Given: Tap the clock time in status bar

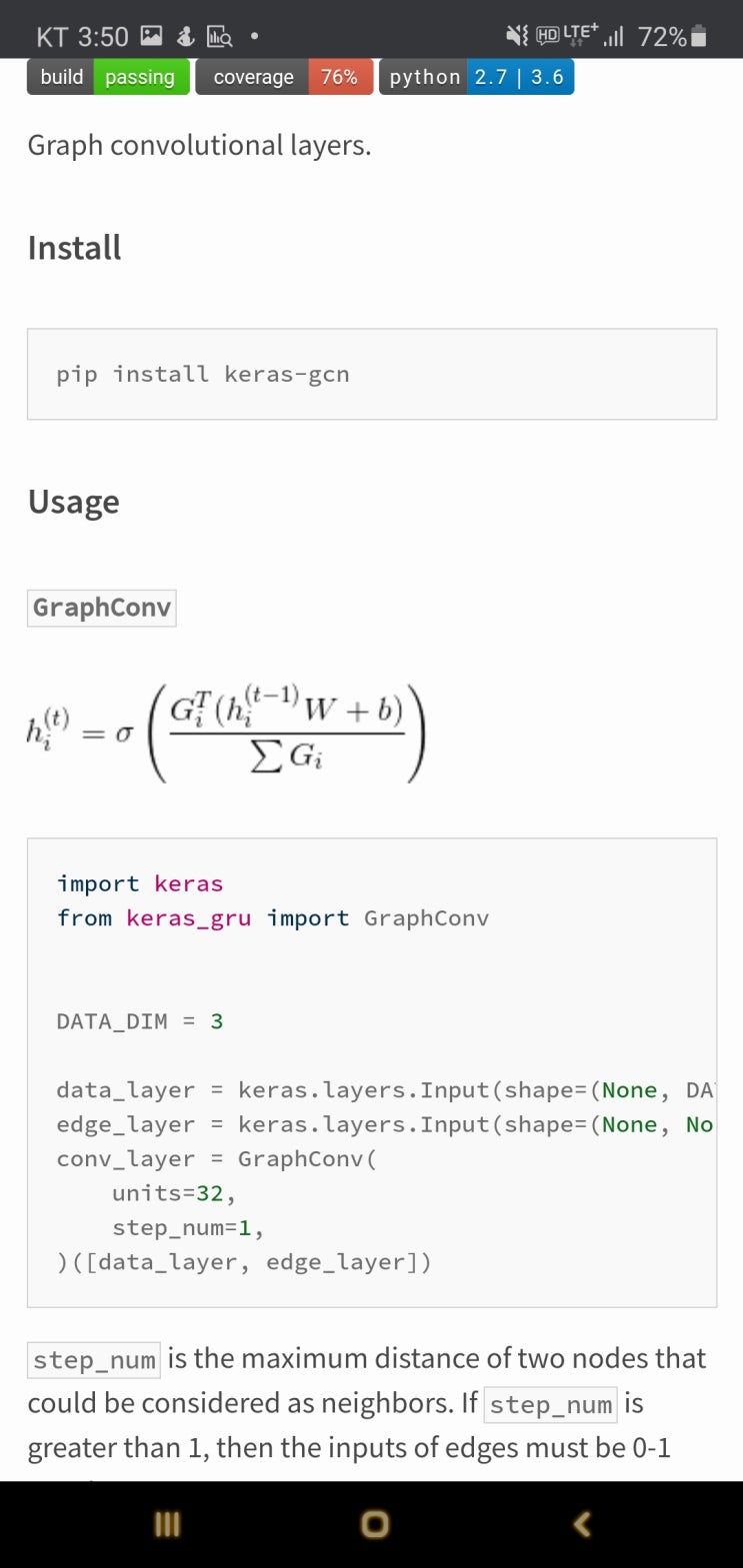Looking at the screenshot, I should pos(82,37).
